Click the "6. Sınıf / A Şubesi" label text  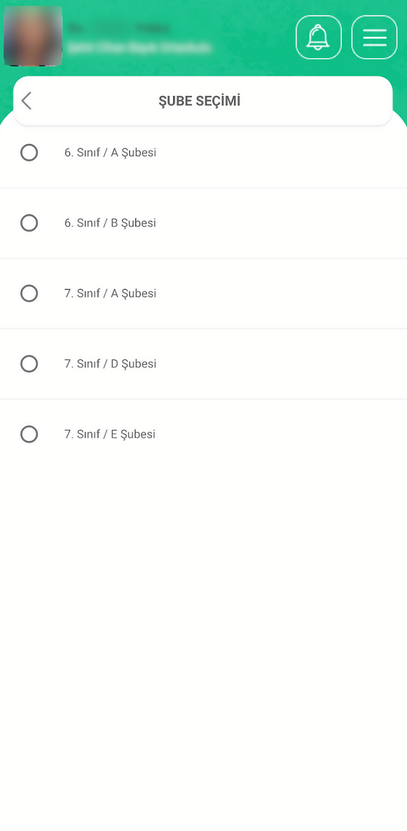(x=110, y=153)
